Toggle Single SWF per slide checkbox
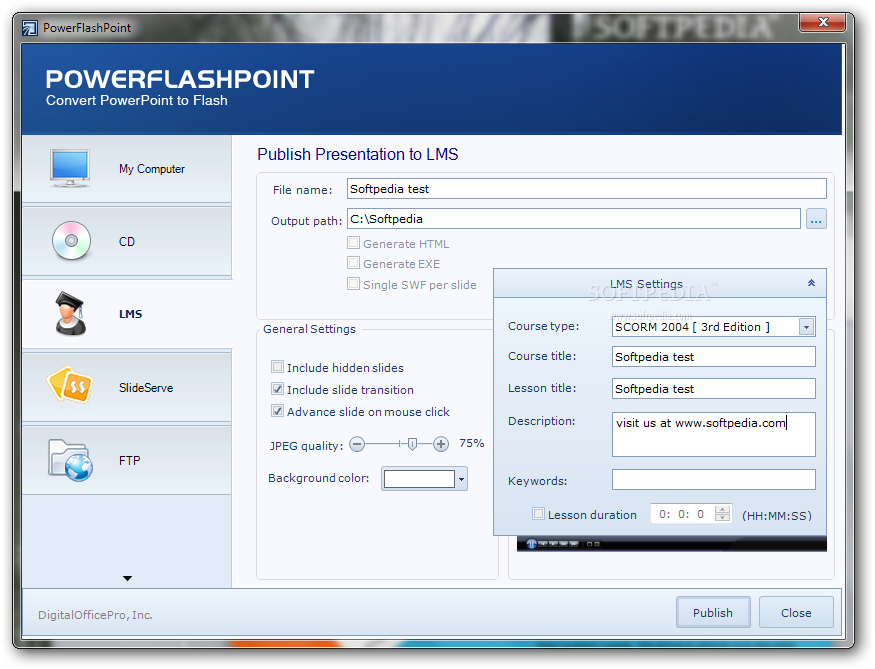 pyautogui.click(x=353, y=283)
